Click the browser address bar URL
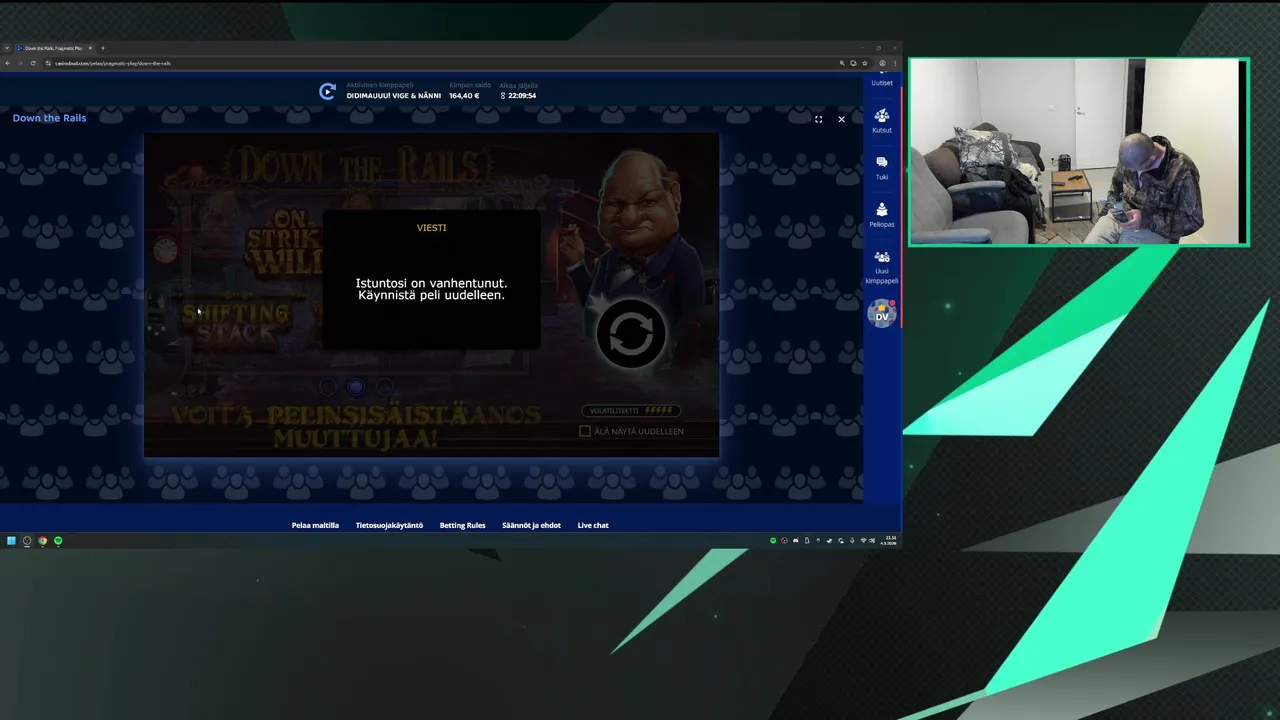1280x720 pixels. [x=113, y=63]
